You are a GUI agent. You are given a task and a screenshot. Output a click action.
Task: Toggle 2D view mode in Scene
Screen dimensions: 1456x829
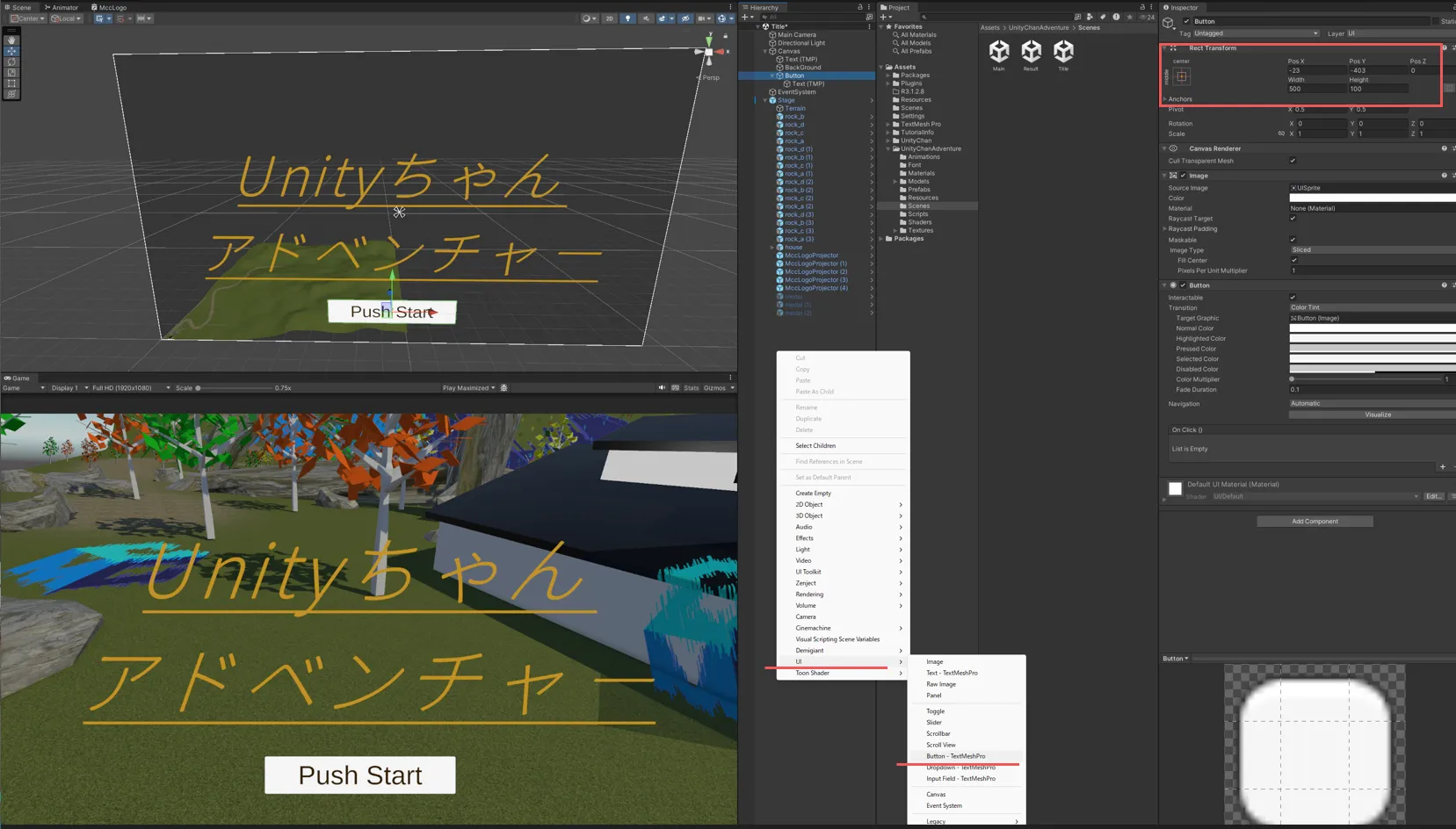click(609, 18)
